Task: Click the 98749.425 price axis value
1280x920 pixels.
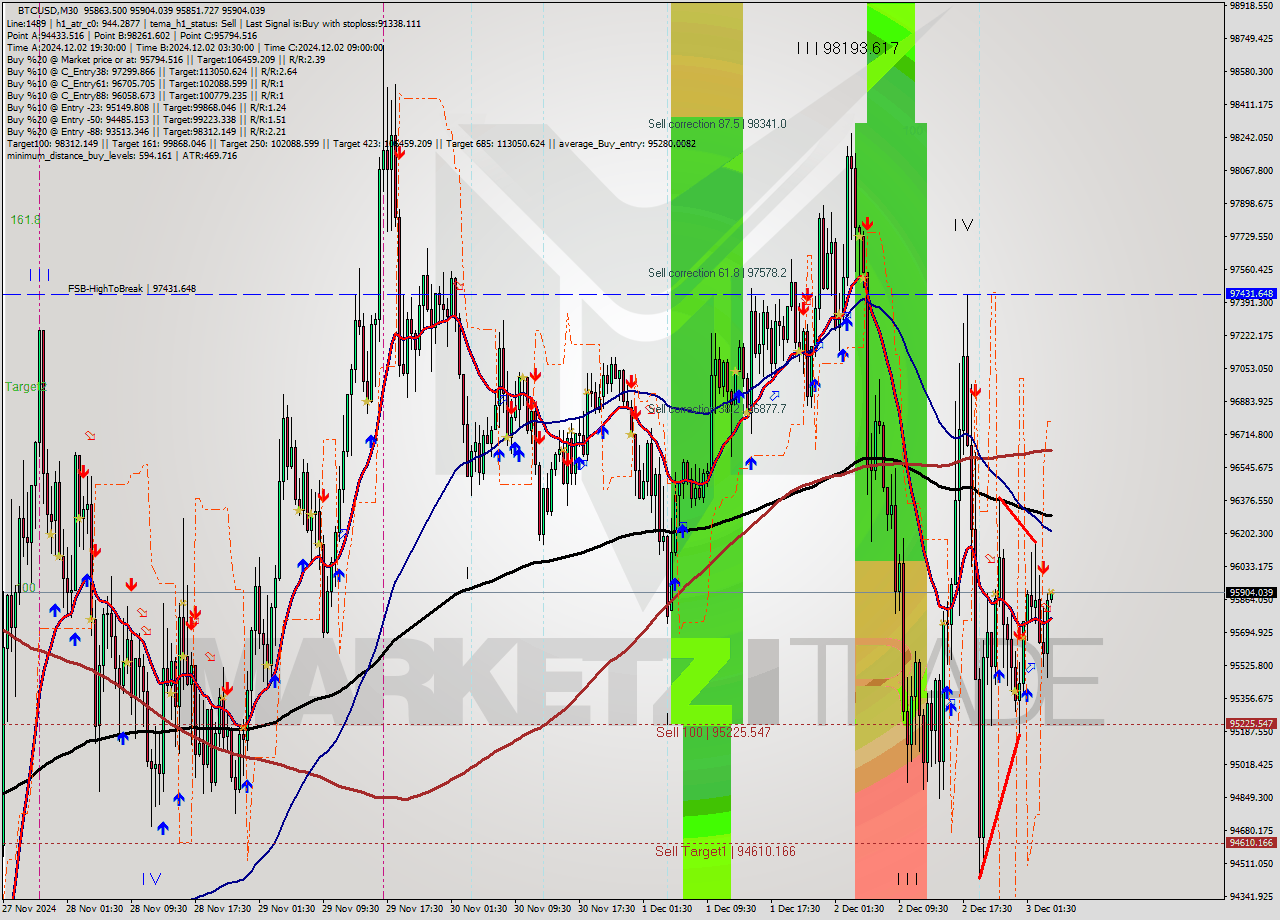Action: pyautogui.click(x=1251, y=39)
